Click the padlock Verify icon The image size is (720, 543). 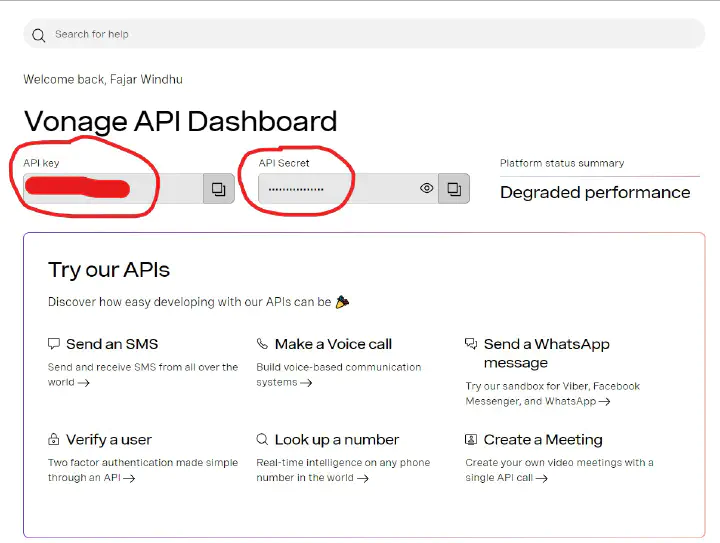pos(54,439)
